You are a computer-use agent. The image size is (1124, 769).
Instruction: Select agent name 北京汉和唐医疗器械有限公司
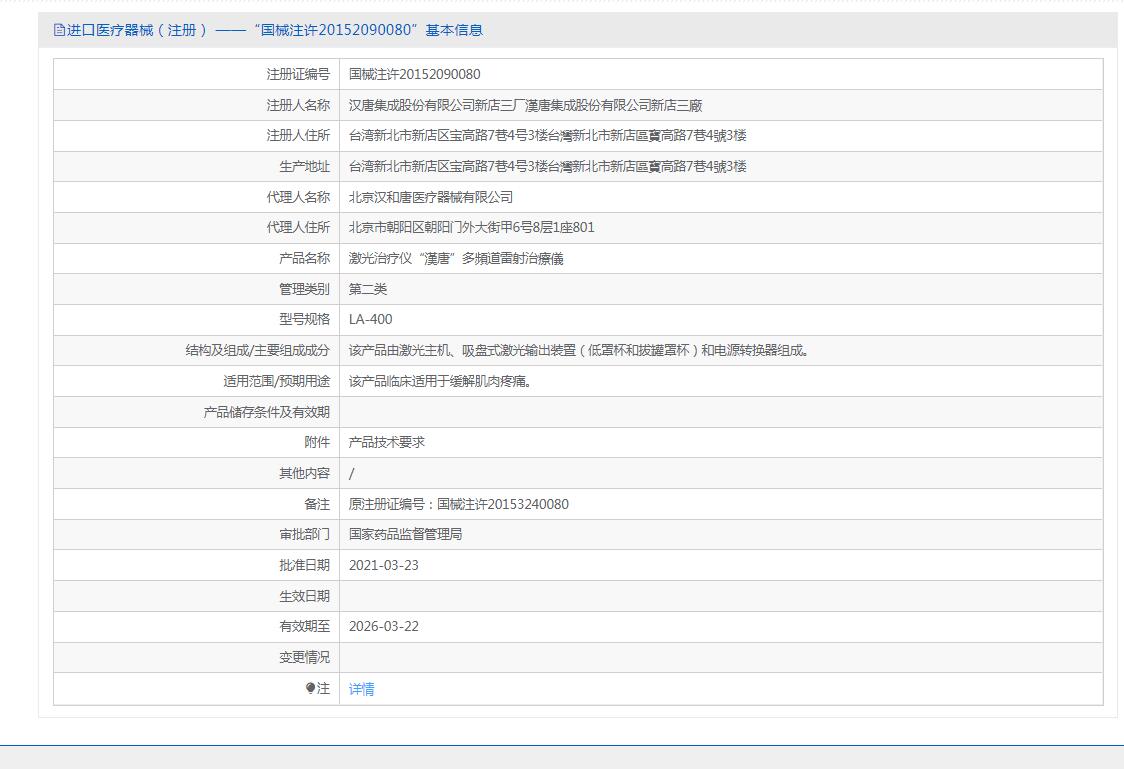pyautogui.click(x=431, y=197)
